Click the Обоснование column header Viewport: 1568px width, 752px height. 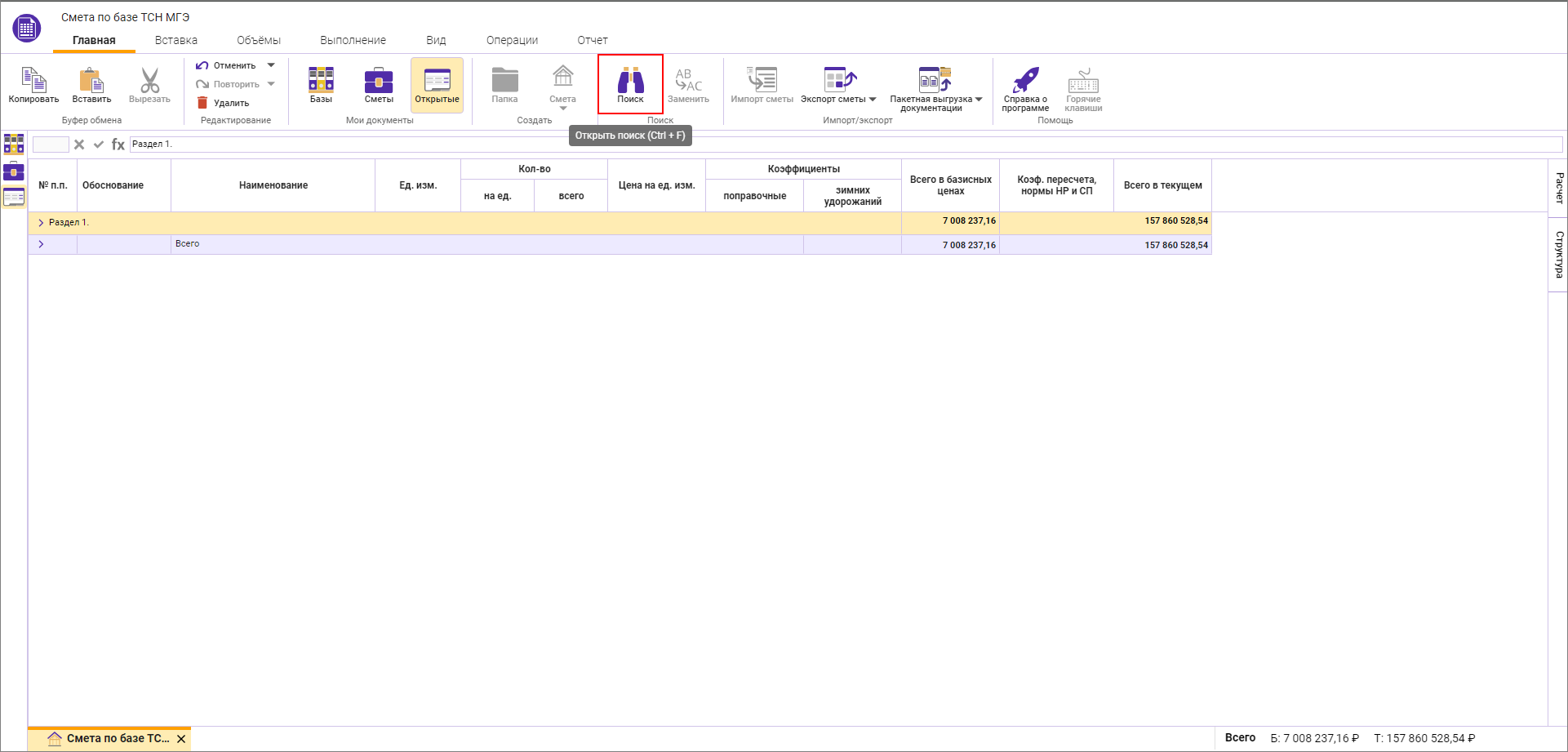click(x=124, y=185)
